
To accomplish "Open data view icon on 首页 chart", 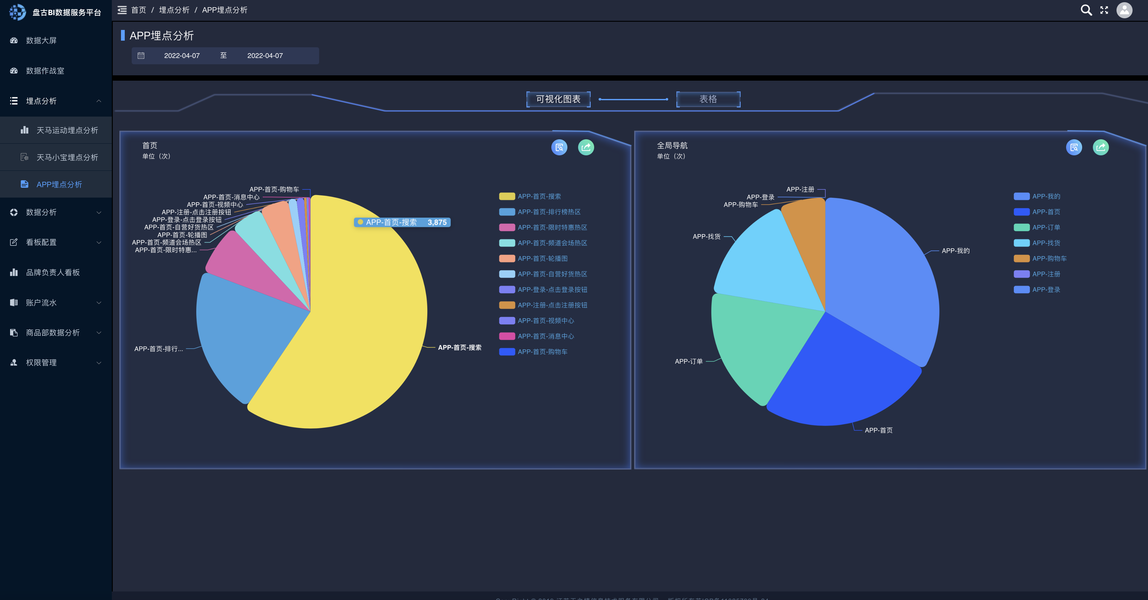I will click(x=559, y=147).
